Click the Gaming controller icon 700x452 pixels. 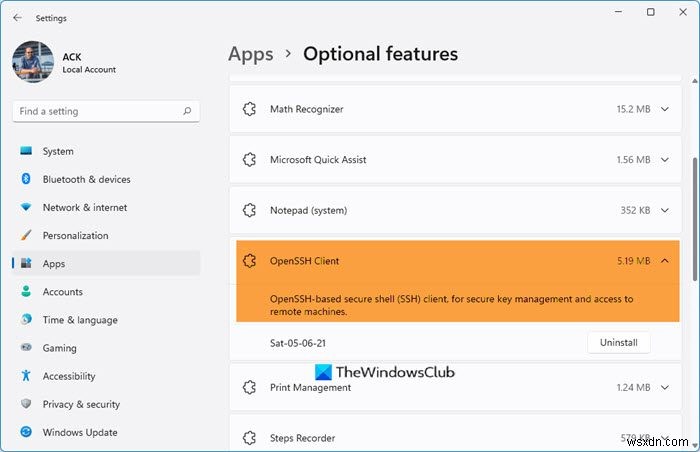26,348
